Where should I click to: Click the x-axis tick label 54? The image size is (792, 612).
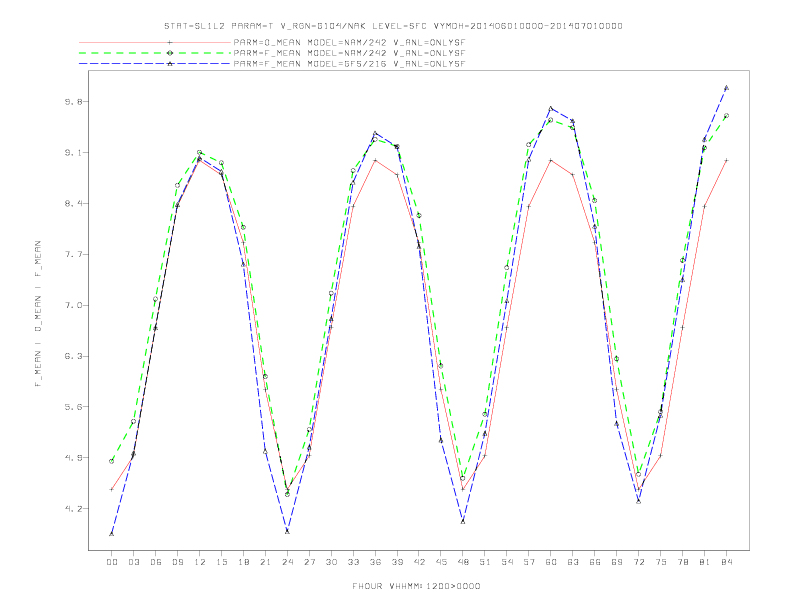pos(507,562)
